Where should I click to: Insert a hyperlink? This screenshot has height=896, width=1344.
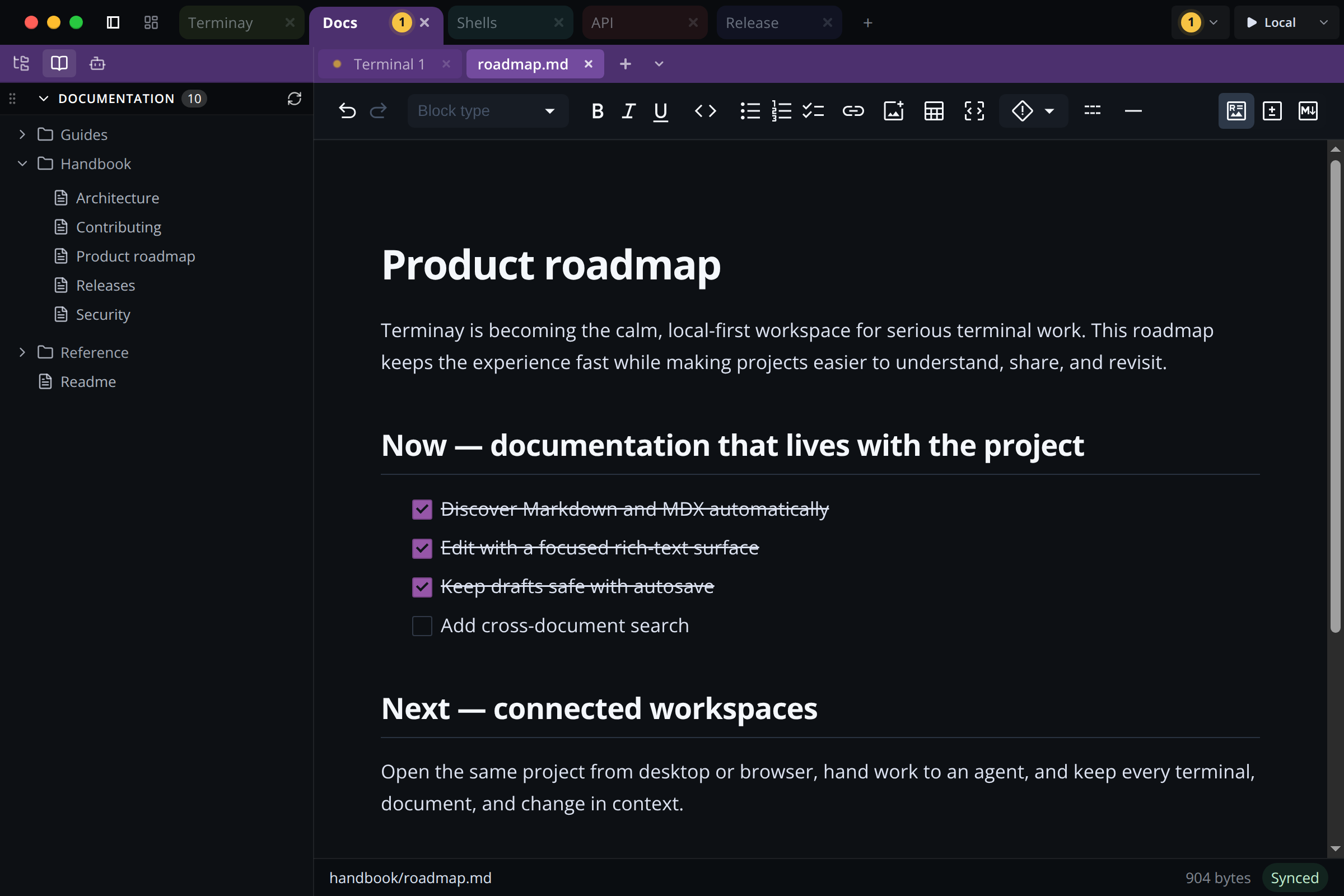[852, 111]
